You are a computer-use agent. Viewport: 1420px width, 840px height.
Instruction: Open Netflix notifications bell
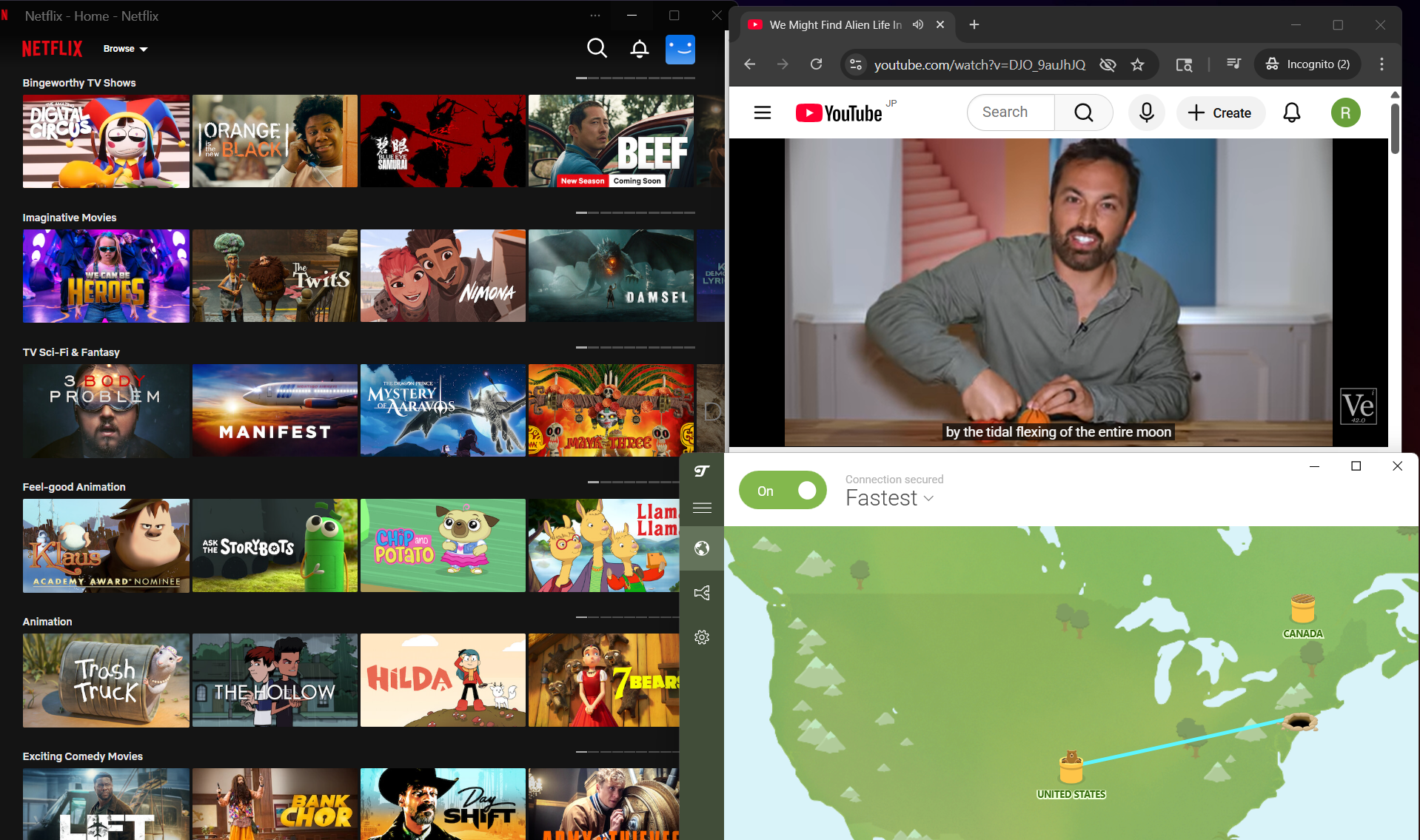pos(640,49)
